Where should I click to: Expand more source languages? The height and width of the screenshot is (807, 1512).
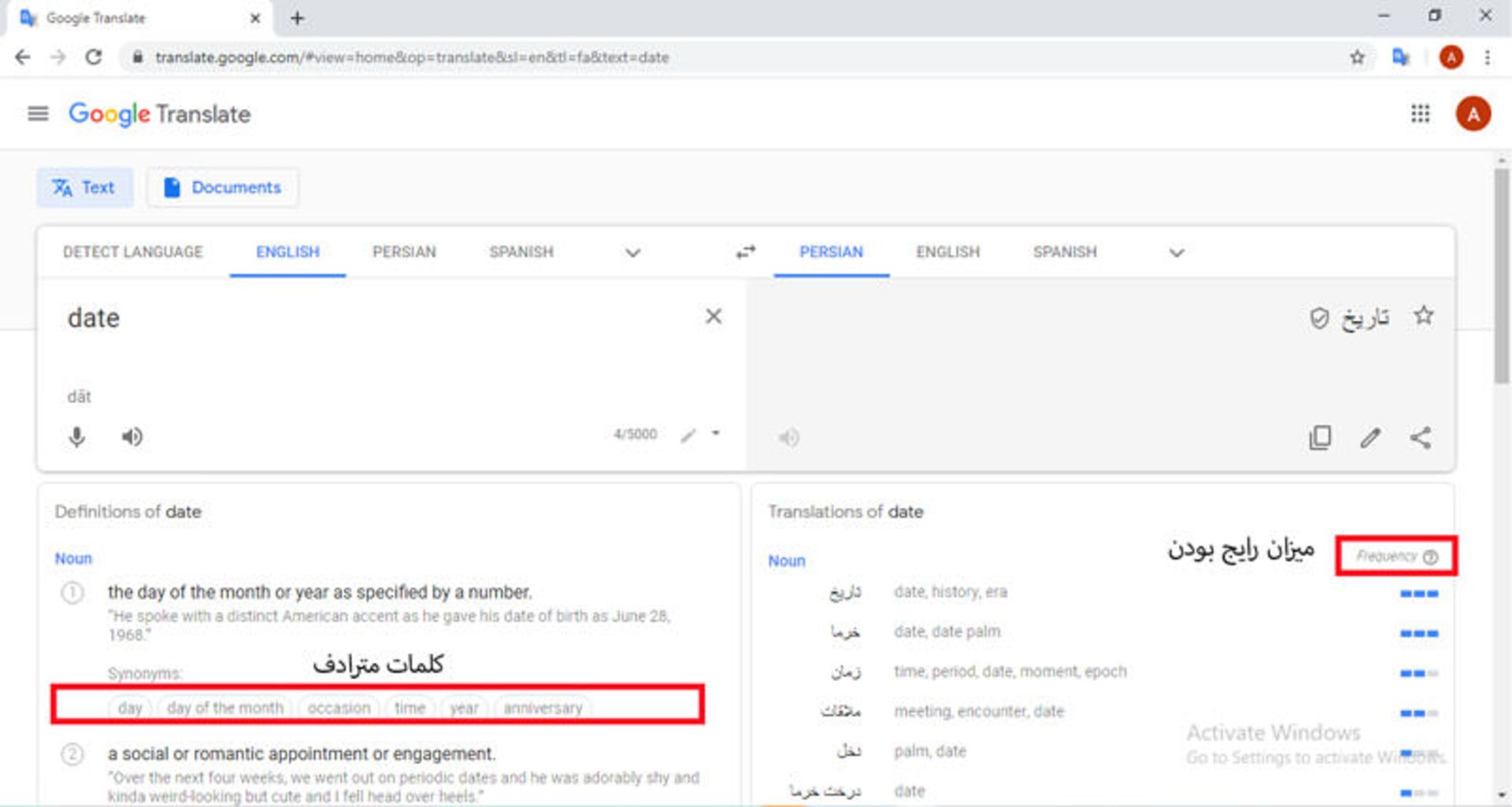pyautogui.click(x=632, y=253)
